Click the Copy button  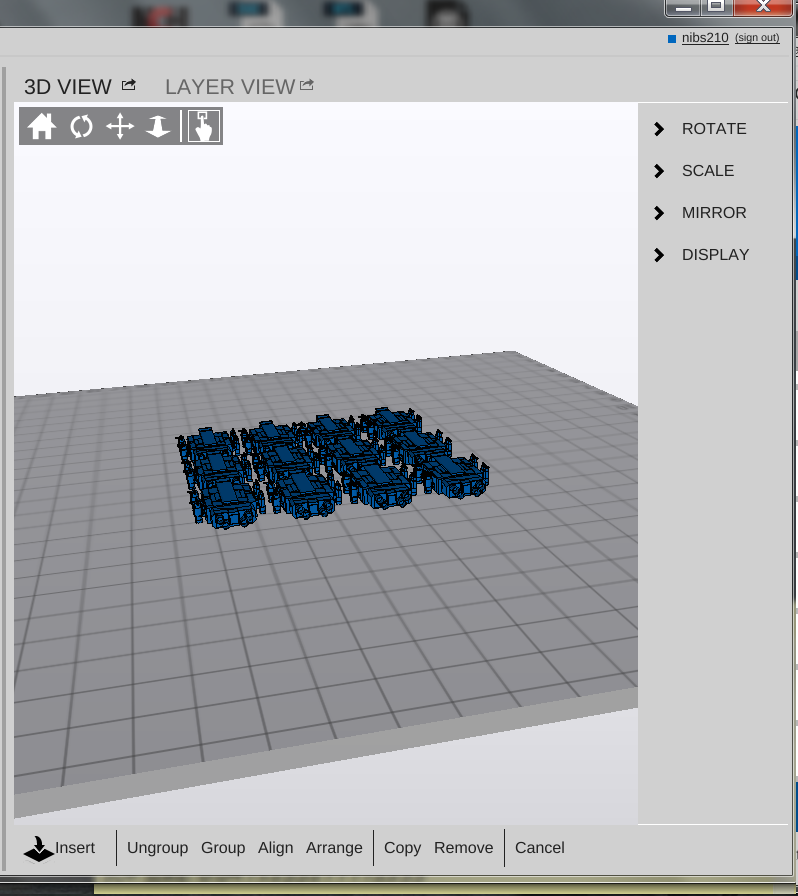pos(402,848)
